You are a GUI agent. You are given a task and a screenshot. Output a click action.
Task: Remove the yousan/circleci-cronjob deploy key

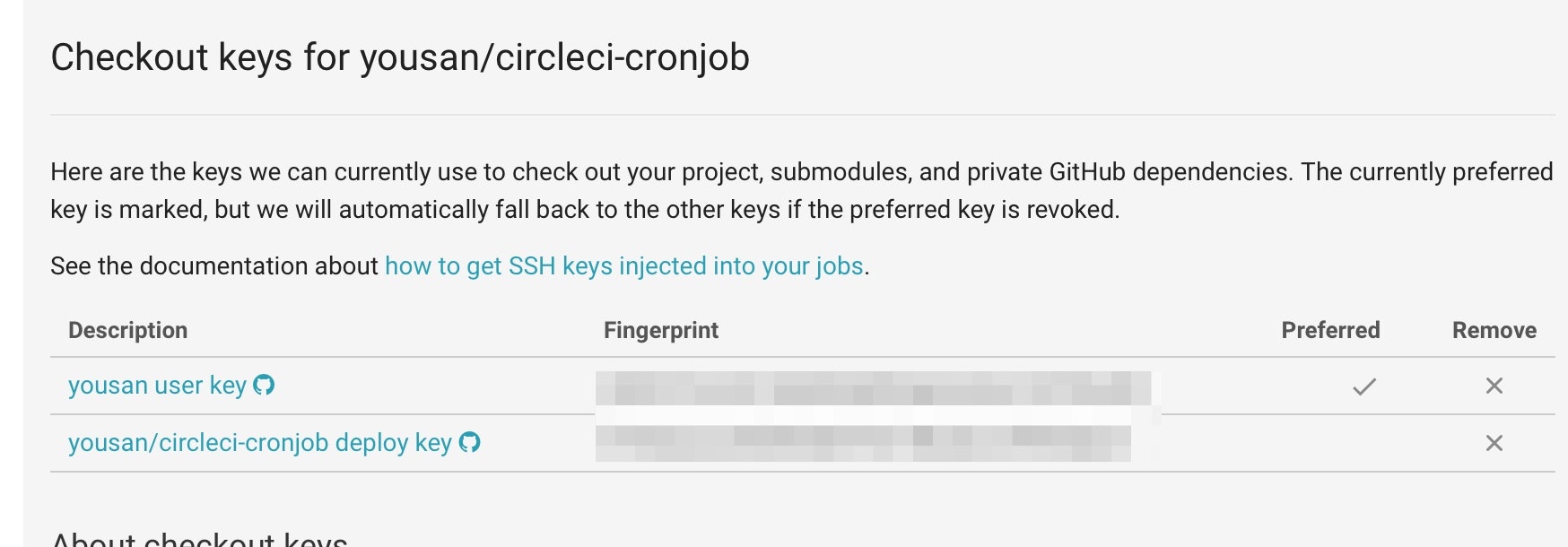1494,443
